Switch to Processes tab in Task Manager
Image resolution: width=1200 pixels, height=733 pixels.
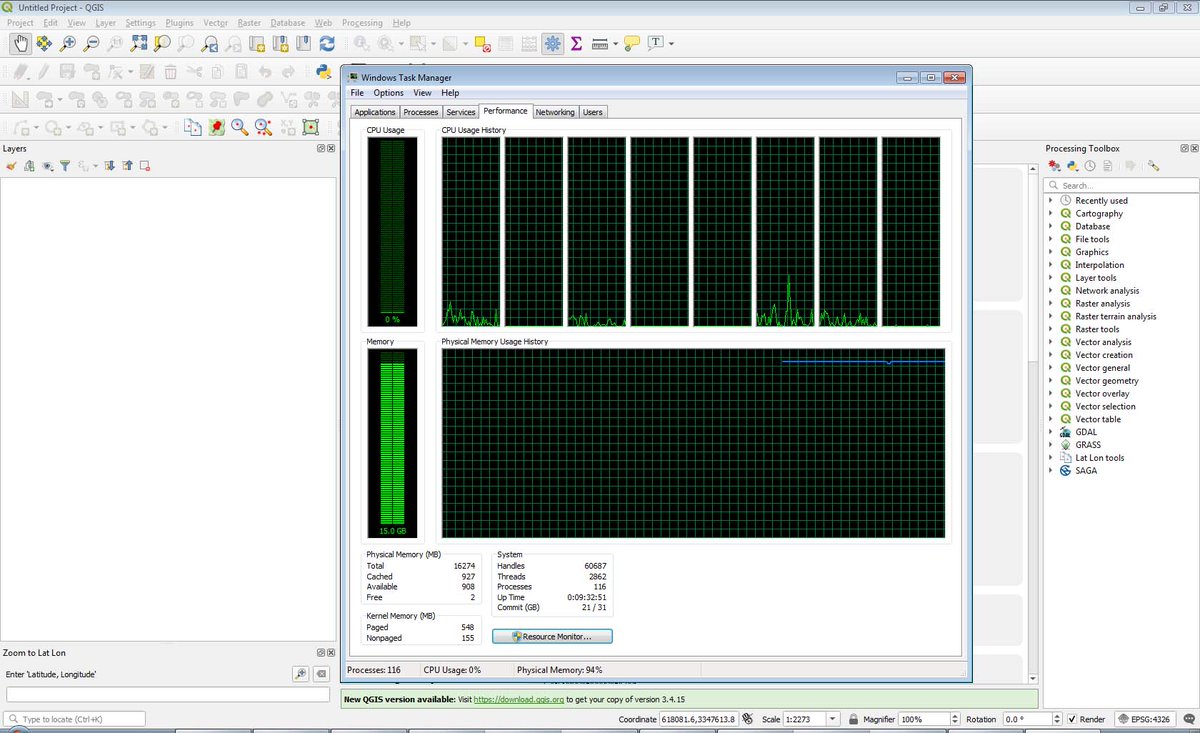[x=421, y=112]
